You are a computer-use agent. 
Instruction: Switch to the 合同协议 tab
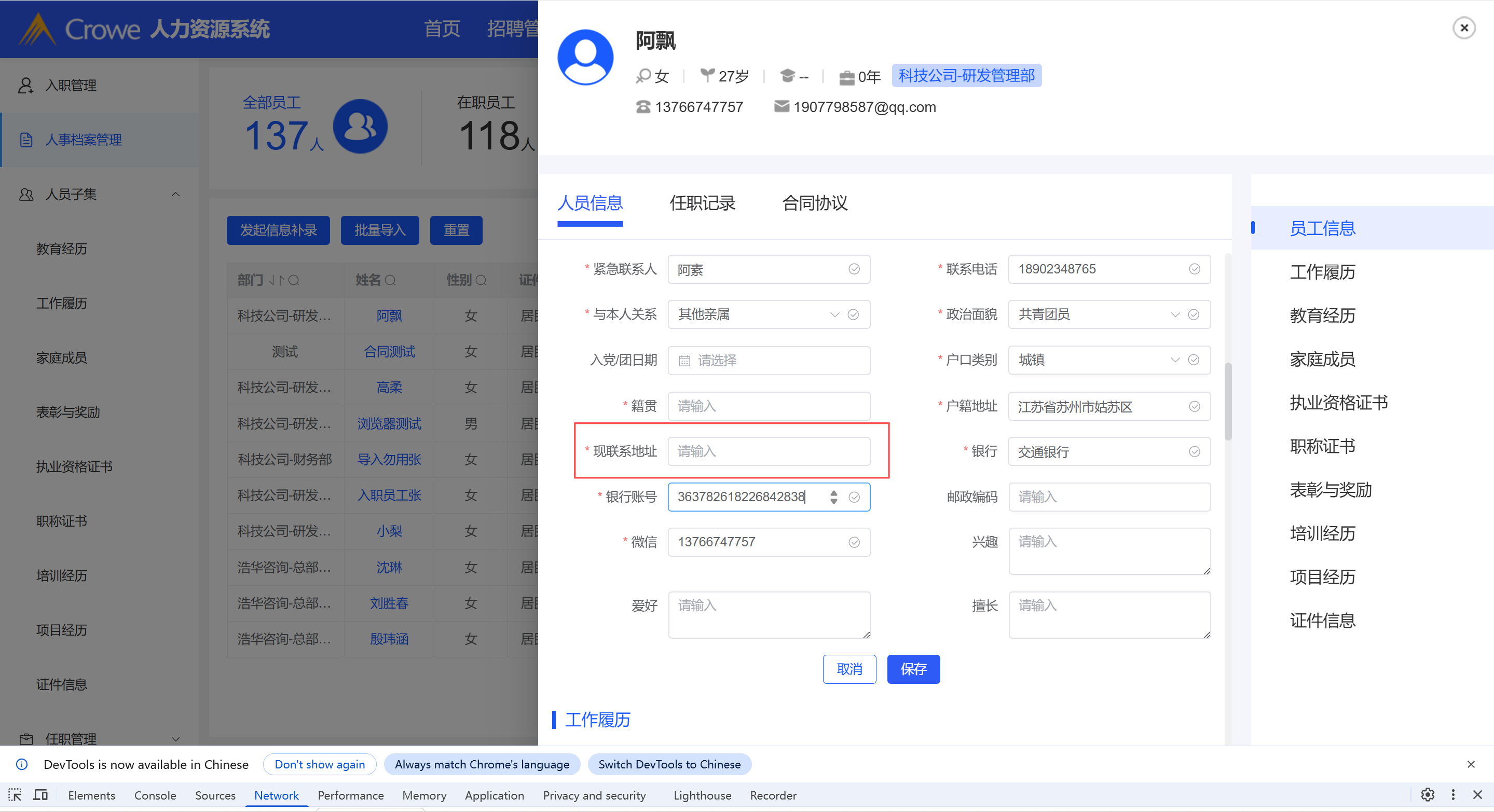814,203
